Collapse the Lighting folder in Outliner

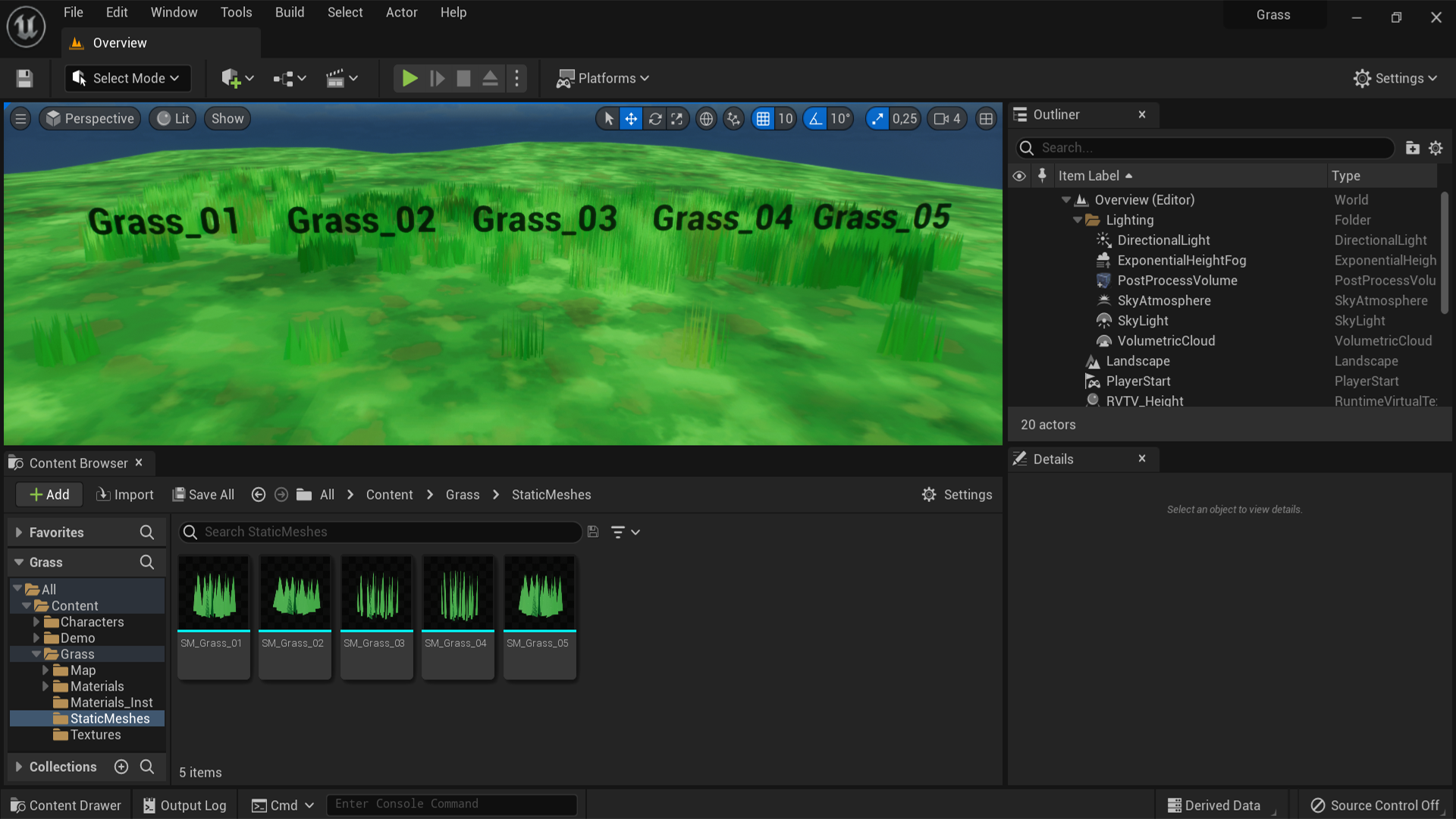tap(1078, 220)
